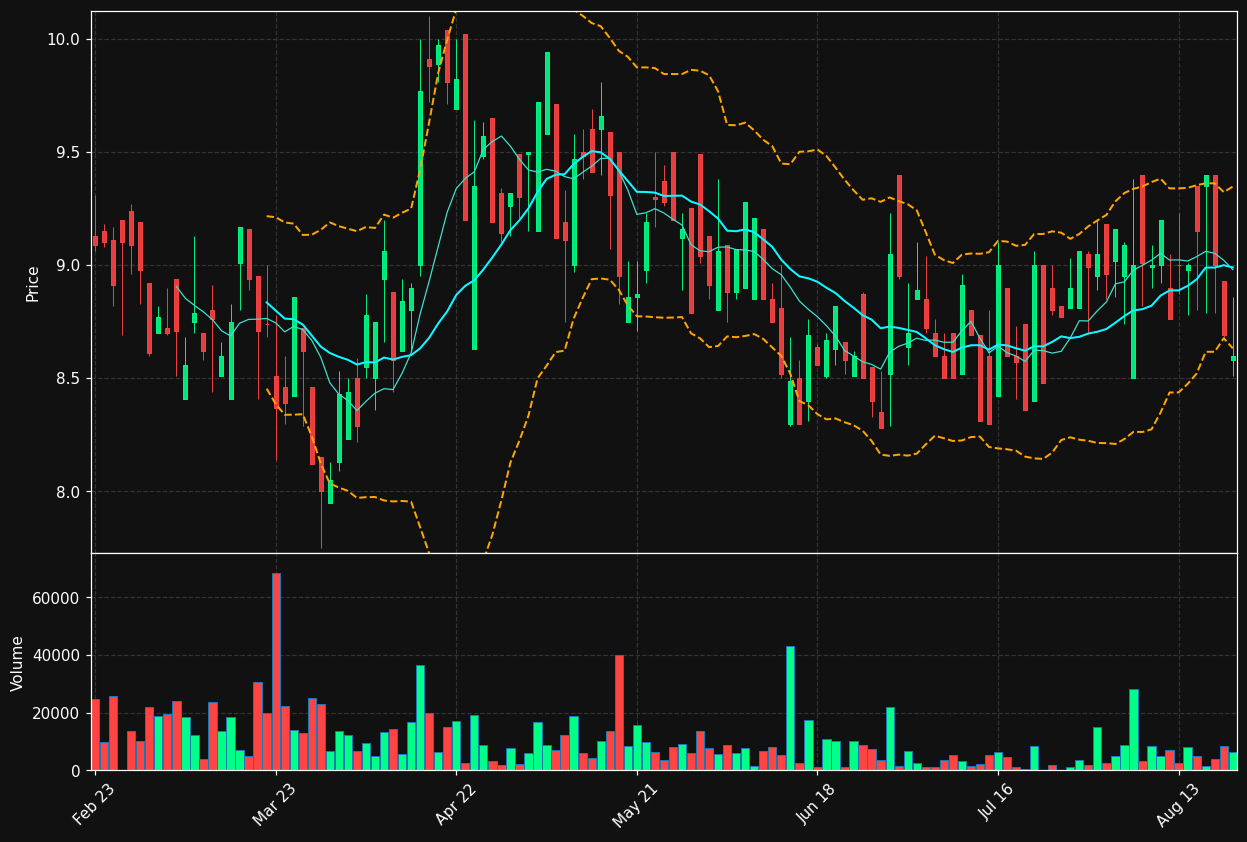Viewport: 1247px width, 842px height.
Task: Pick the 'Aug 13' date label
Action: coord(1178,804)
